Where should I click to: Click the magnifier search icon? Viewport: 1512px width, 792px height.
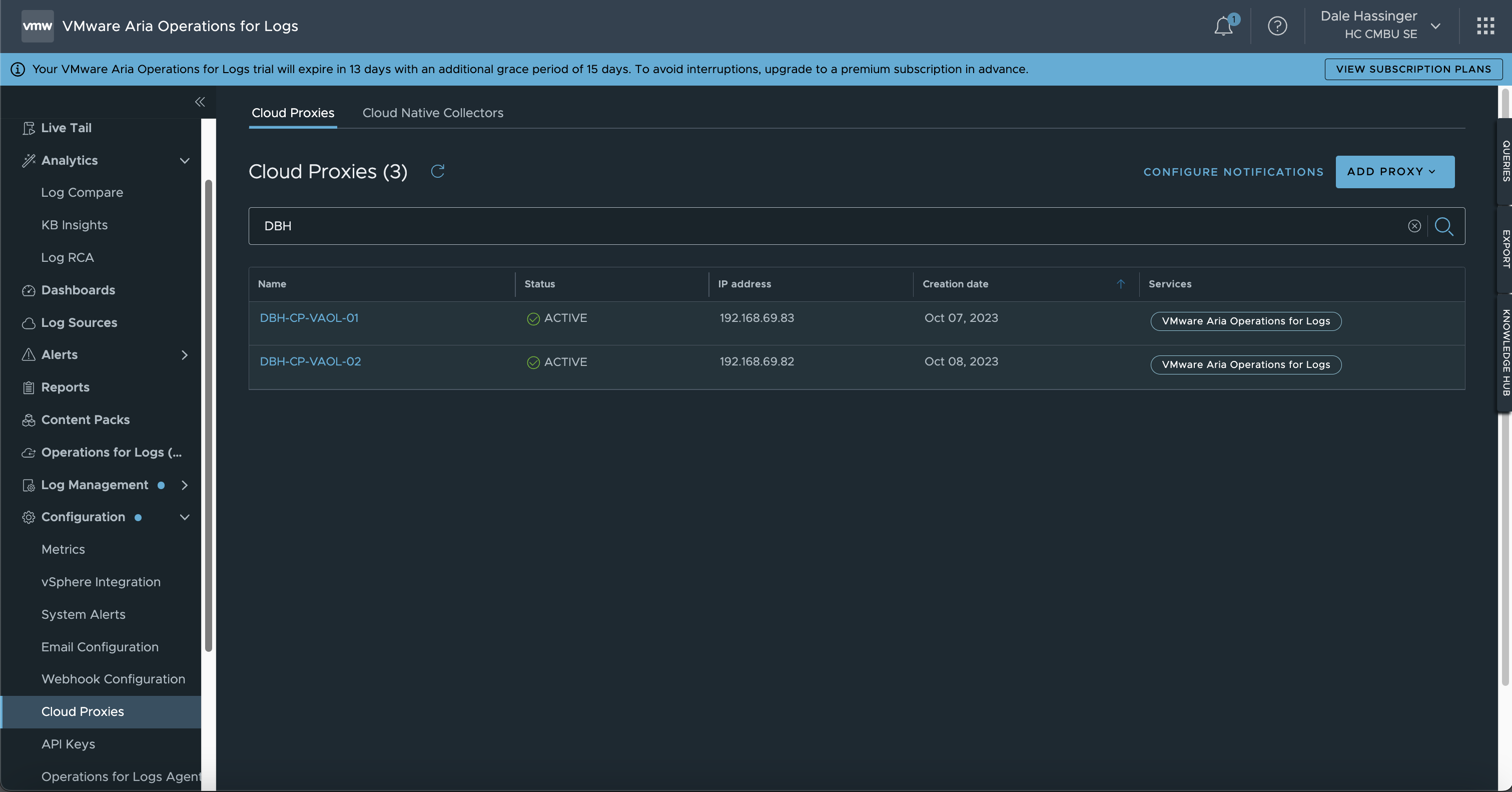[1444, 226]
